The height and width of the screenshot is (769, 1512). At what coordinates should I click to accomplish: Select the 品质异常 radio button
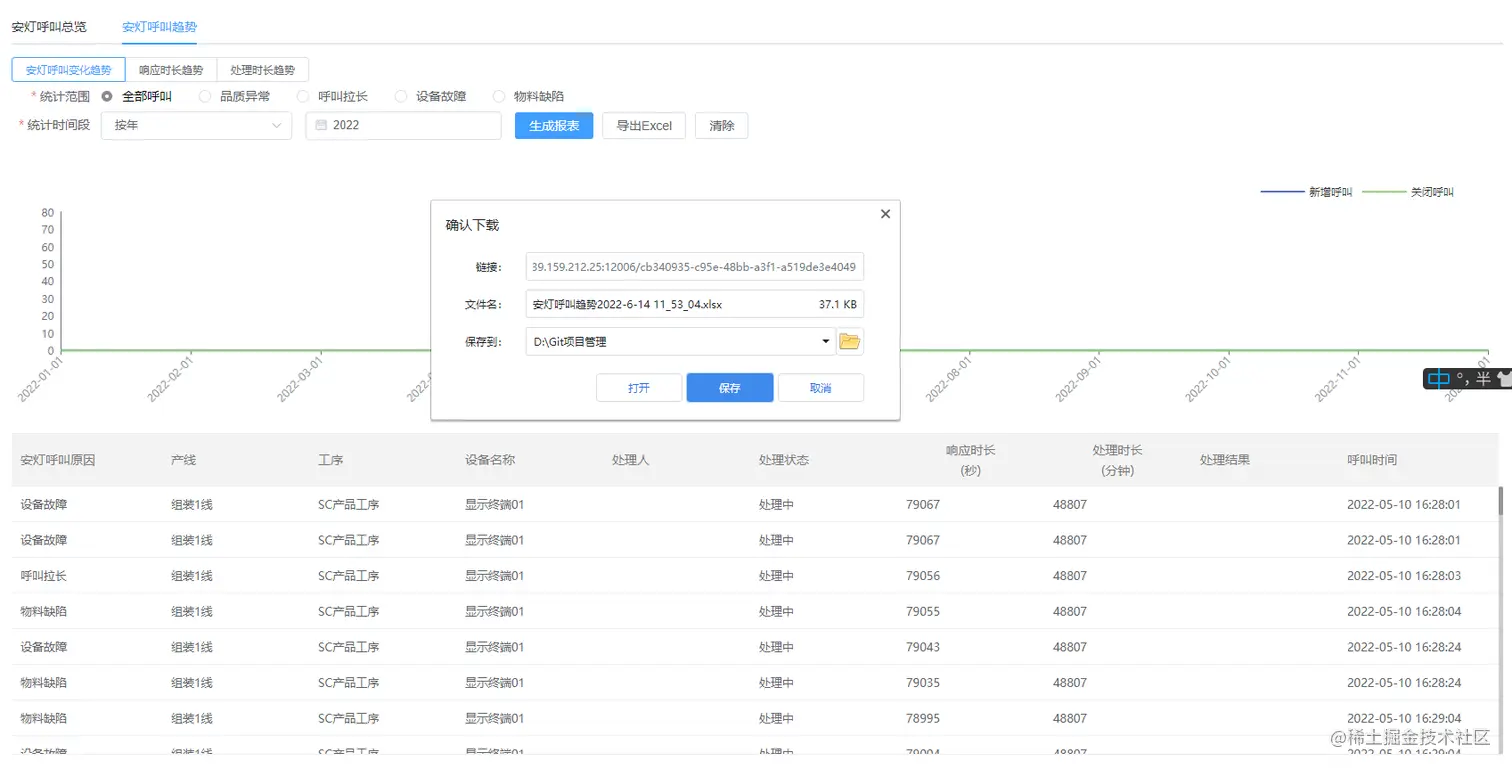[206, 96]
